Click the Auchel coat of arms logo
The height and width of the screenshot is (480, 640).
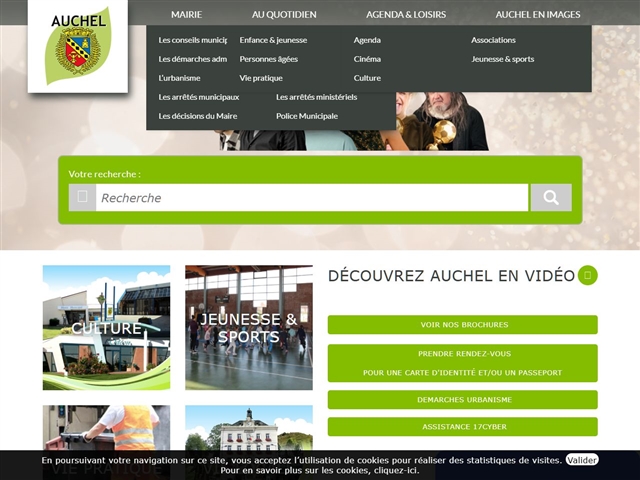[x=78, y=46]
